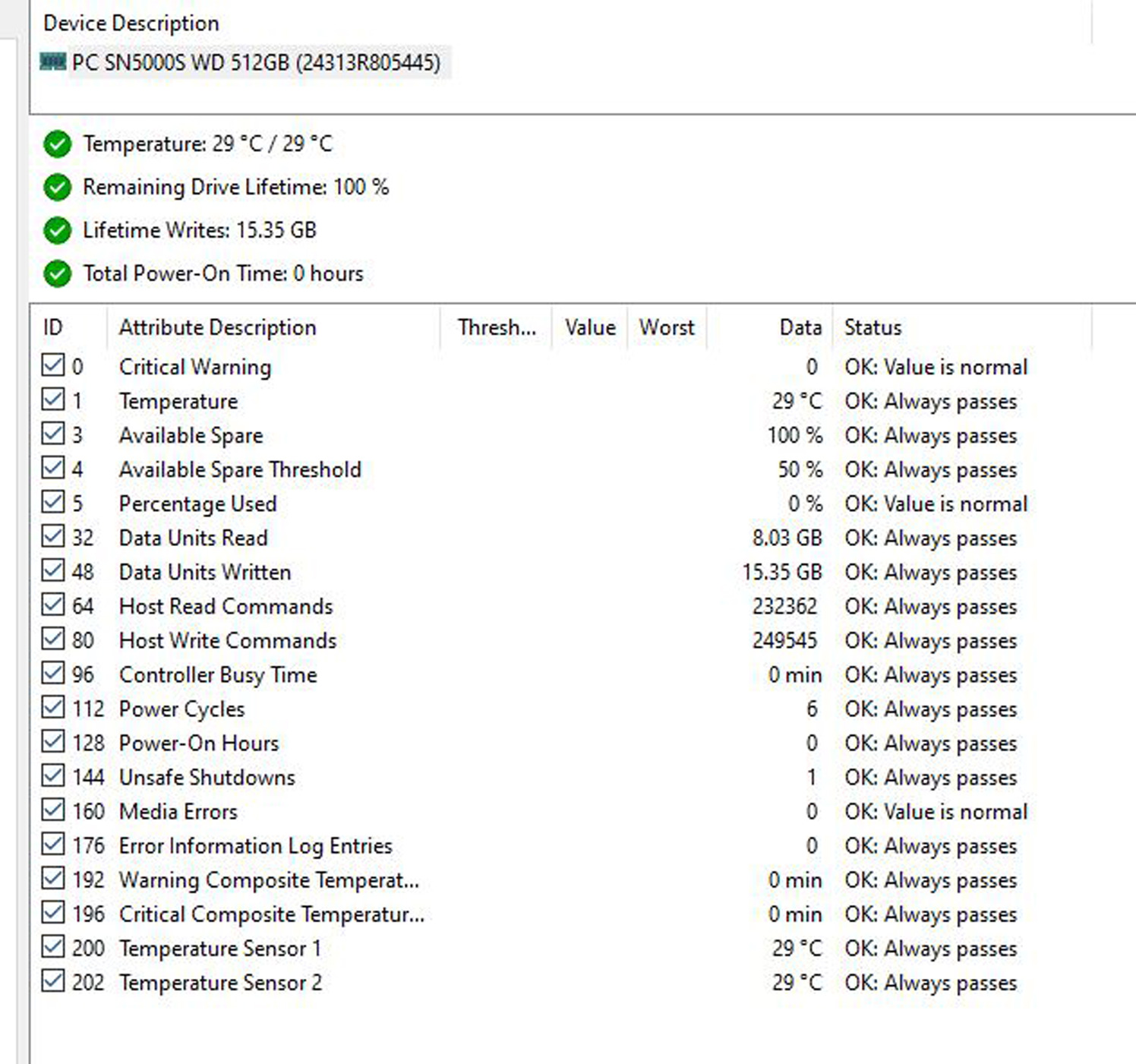Click green check icon for Total Power-On Time
This screenshot has height=1064, width=1136.
[x=57, y=273]
